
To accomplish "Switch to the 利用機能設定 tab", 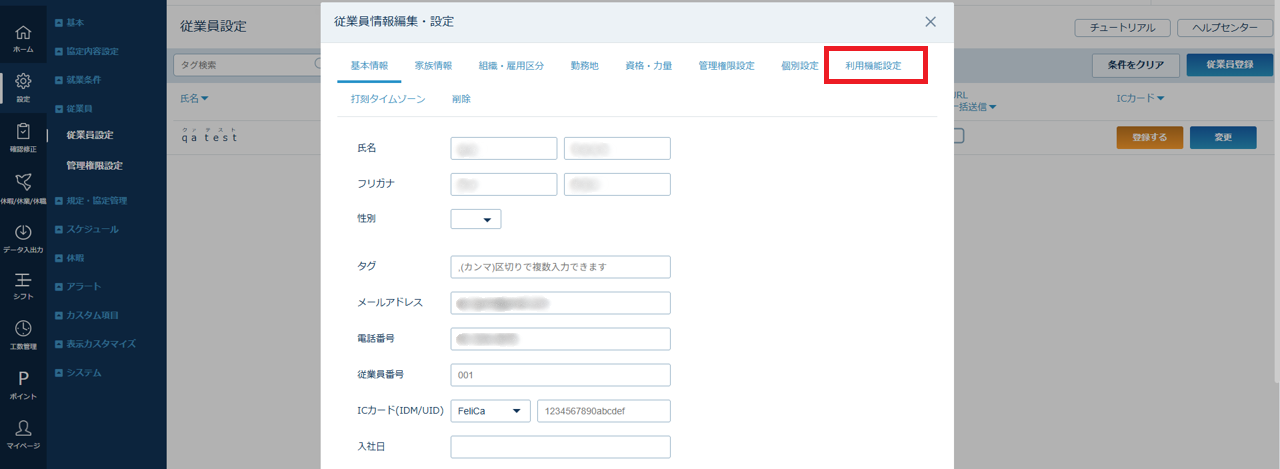I will point(873,66).
